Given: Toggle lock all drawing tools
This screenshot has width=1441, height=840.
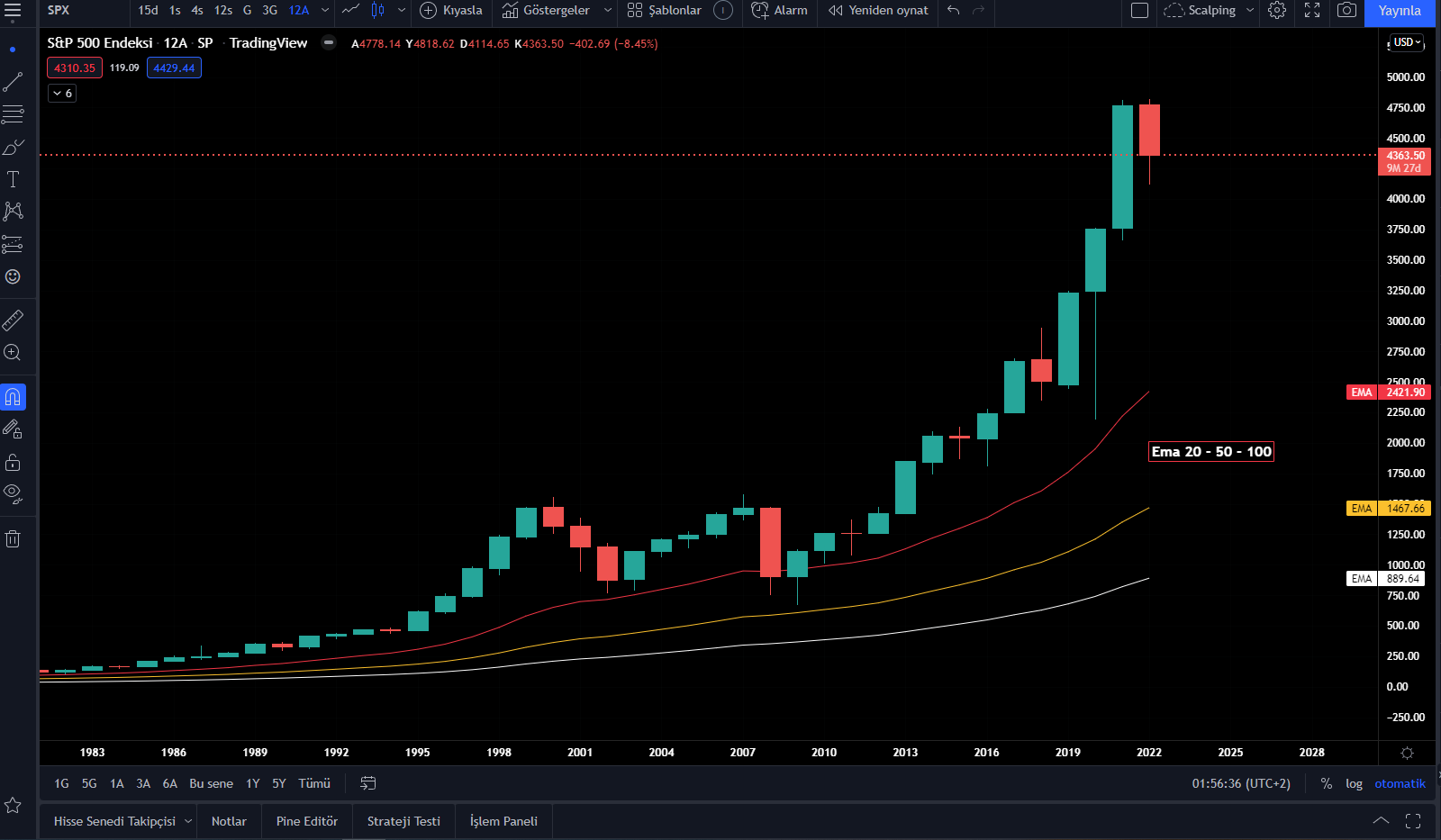Looking at the screenshot, I should pos(13,462).
